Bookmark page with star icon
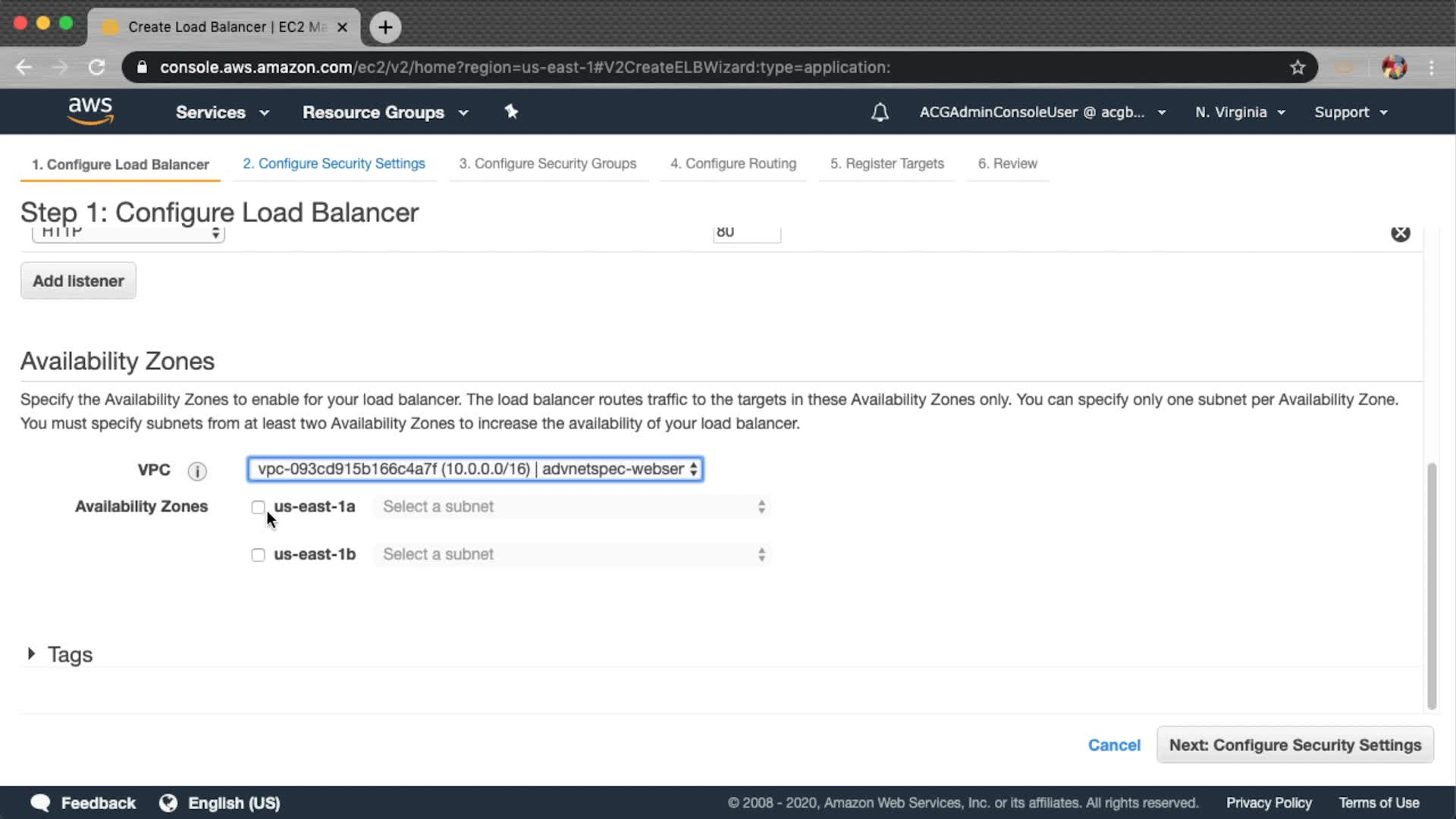The height and width of the screenshot is (819, 1456). pos(1298,67)
